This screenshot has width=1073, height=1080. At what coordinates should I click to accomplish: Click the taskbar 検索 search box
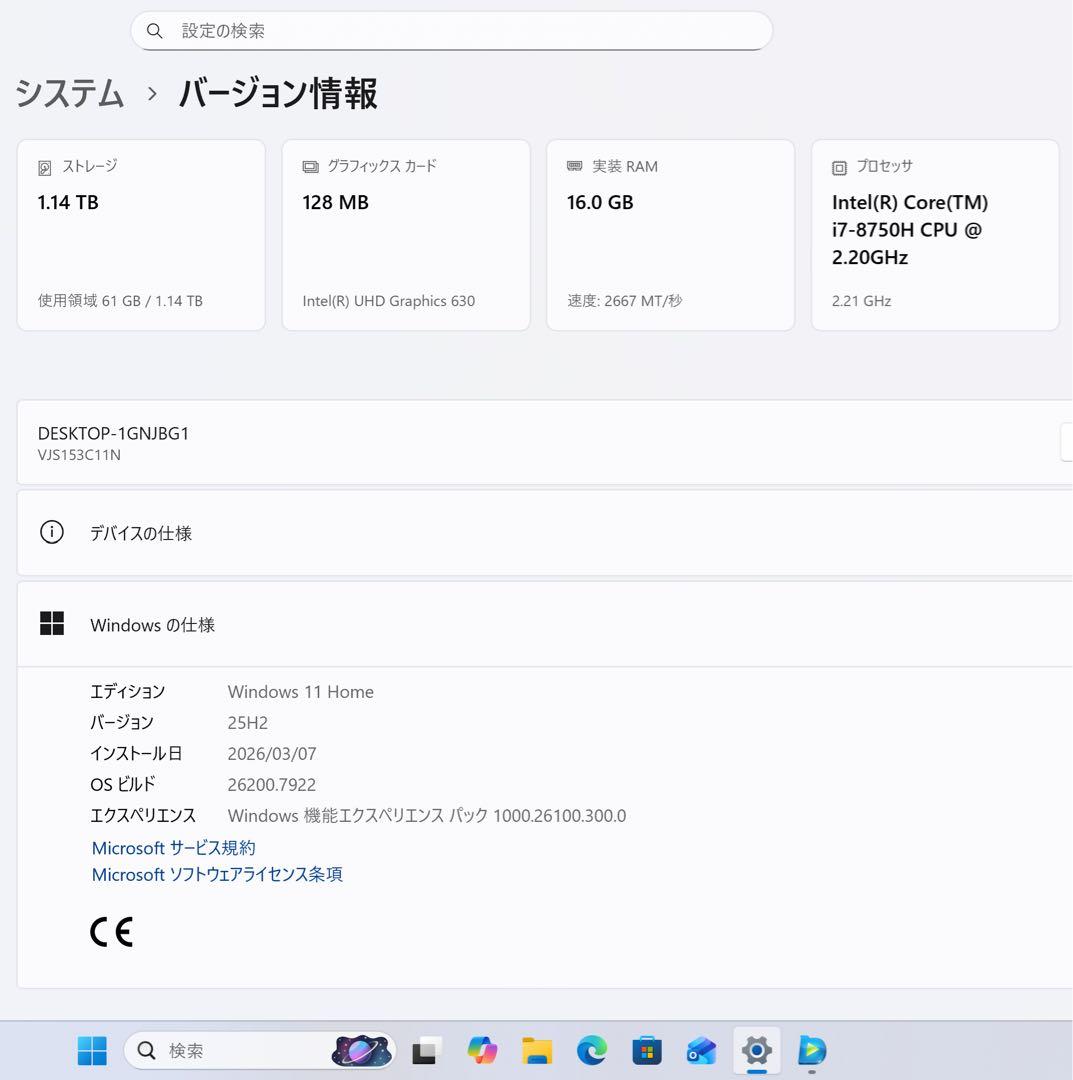pyautogui.click(x=260, y=1050)
